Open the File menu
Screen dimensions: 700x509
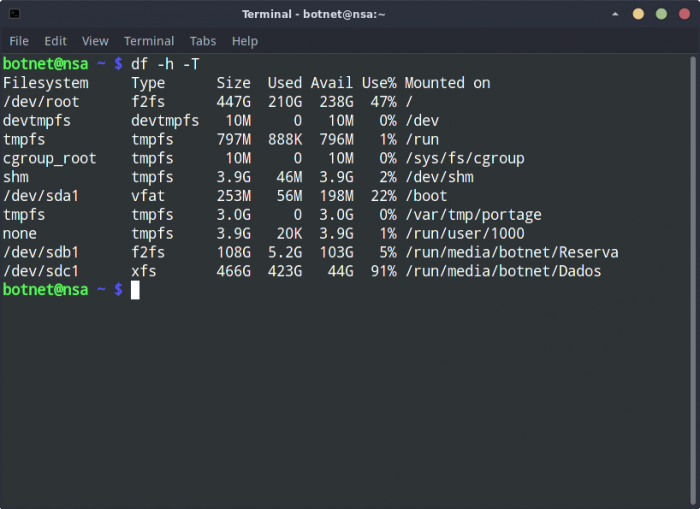(19, 41)
